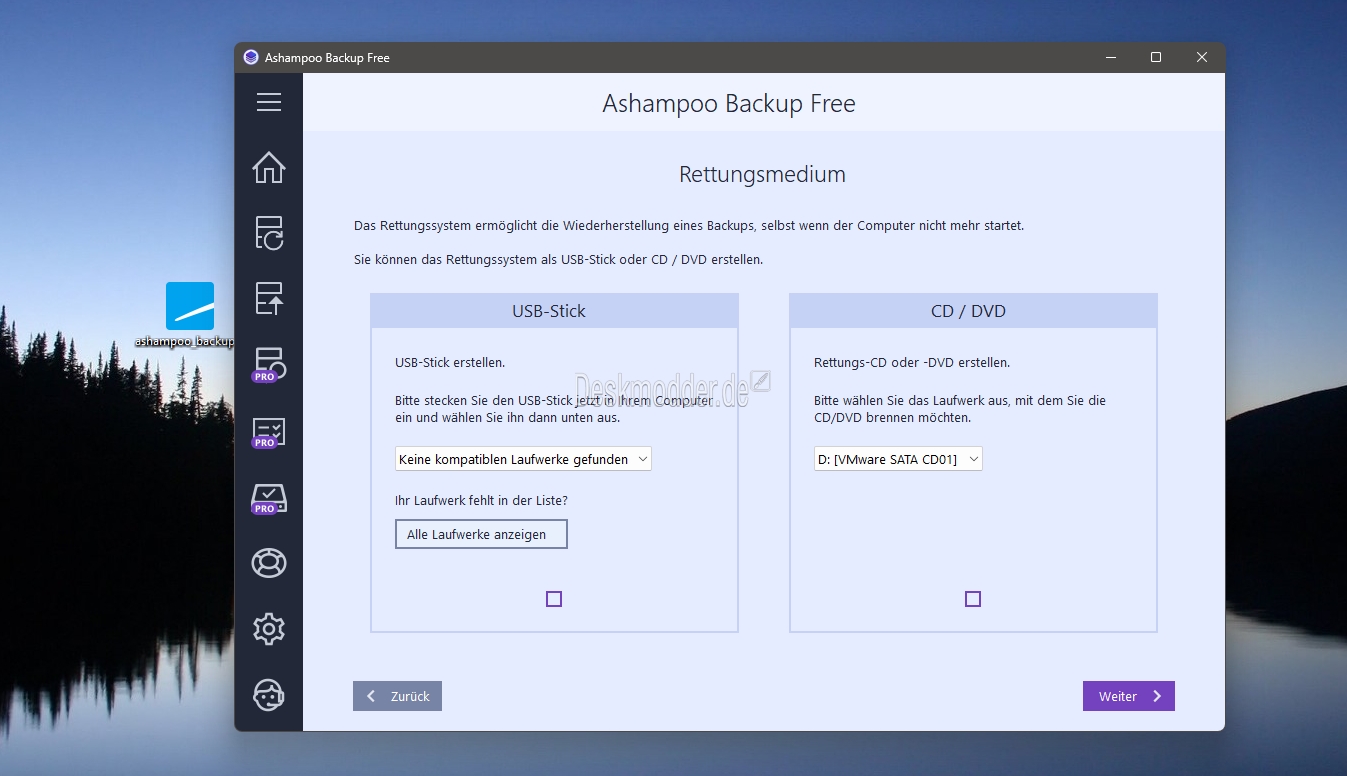1347x776 pixels.
Task: Open the 'D: [VMware SATA CD01]' drive dropdown
Action: pyautogui.click(x=898, y=459)
